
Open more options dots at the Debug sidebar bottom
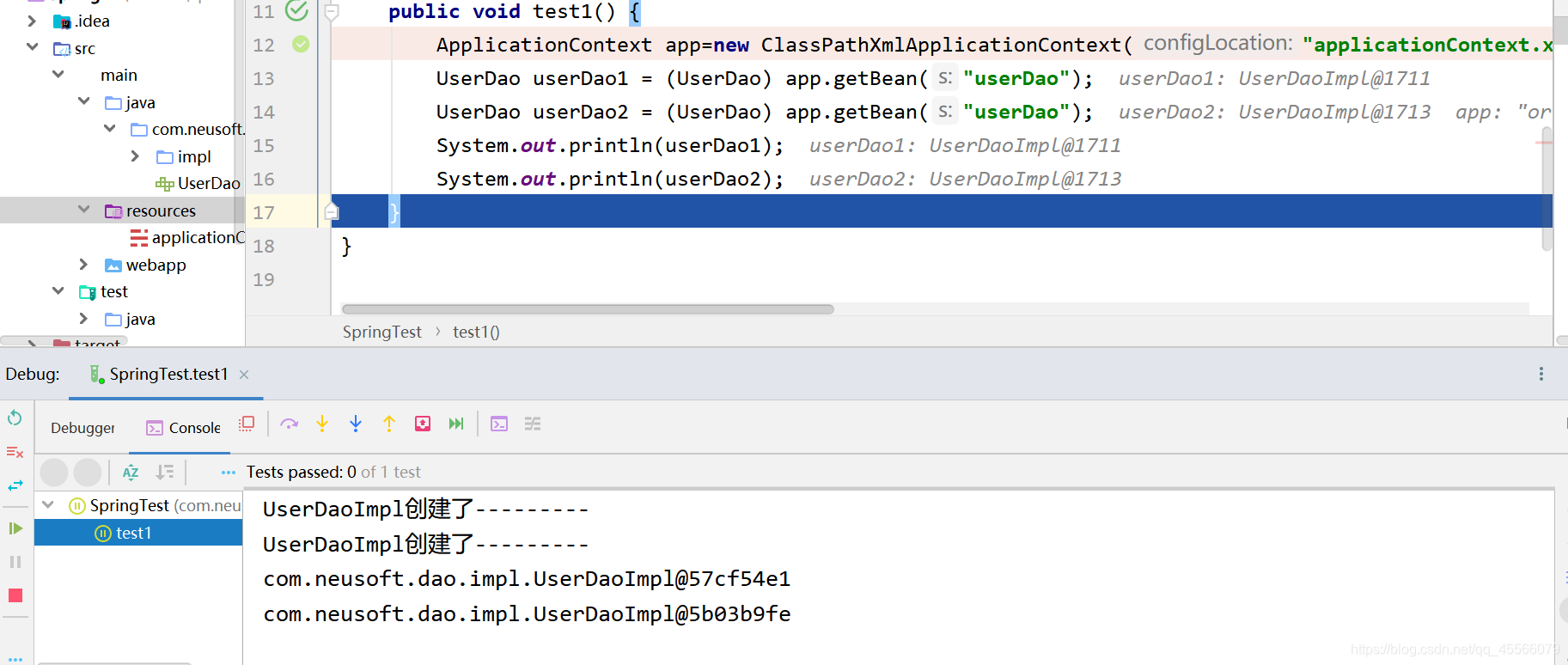[x=15, y=660]
